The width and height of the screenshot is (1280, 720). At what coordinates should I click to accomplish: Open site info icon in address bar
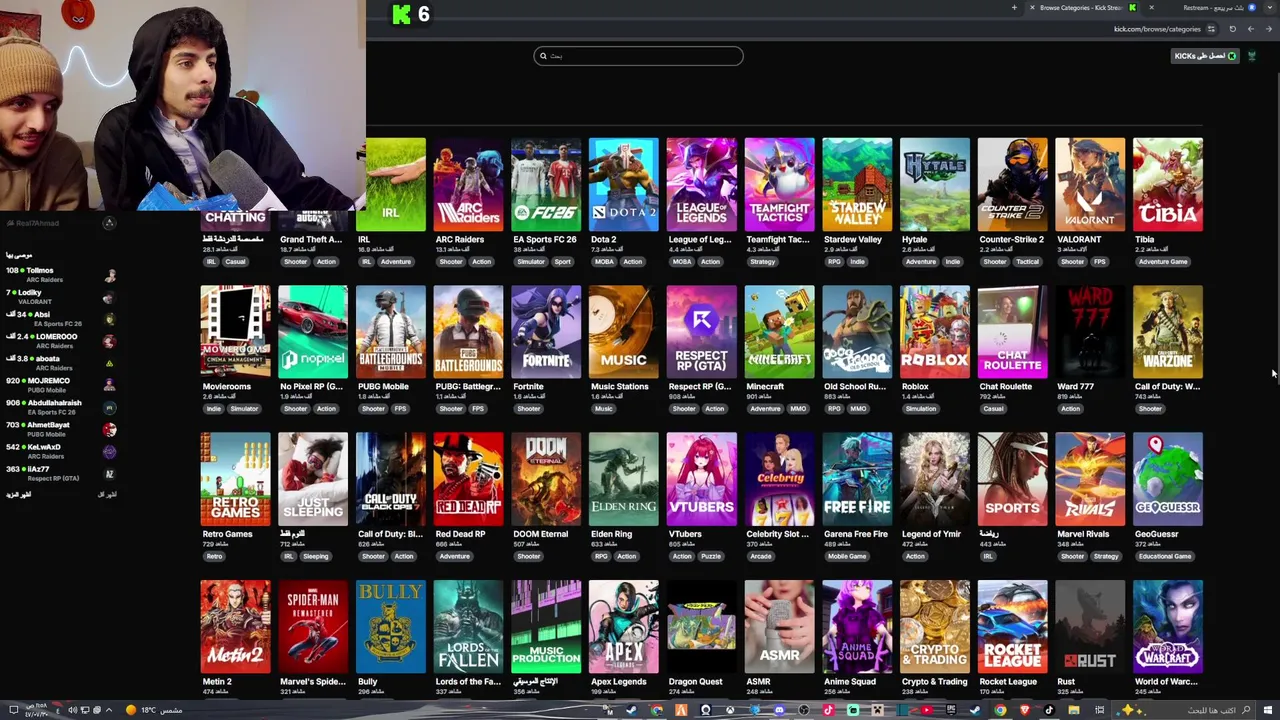[1211, 29]
